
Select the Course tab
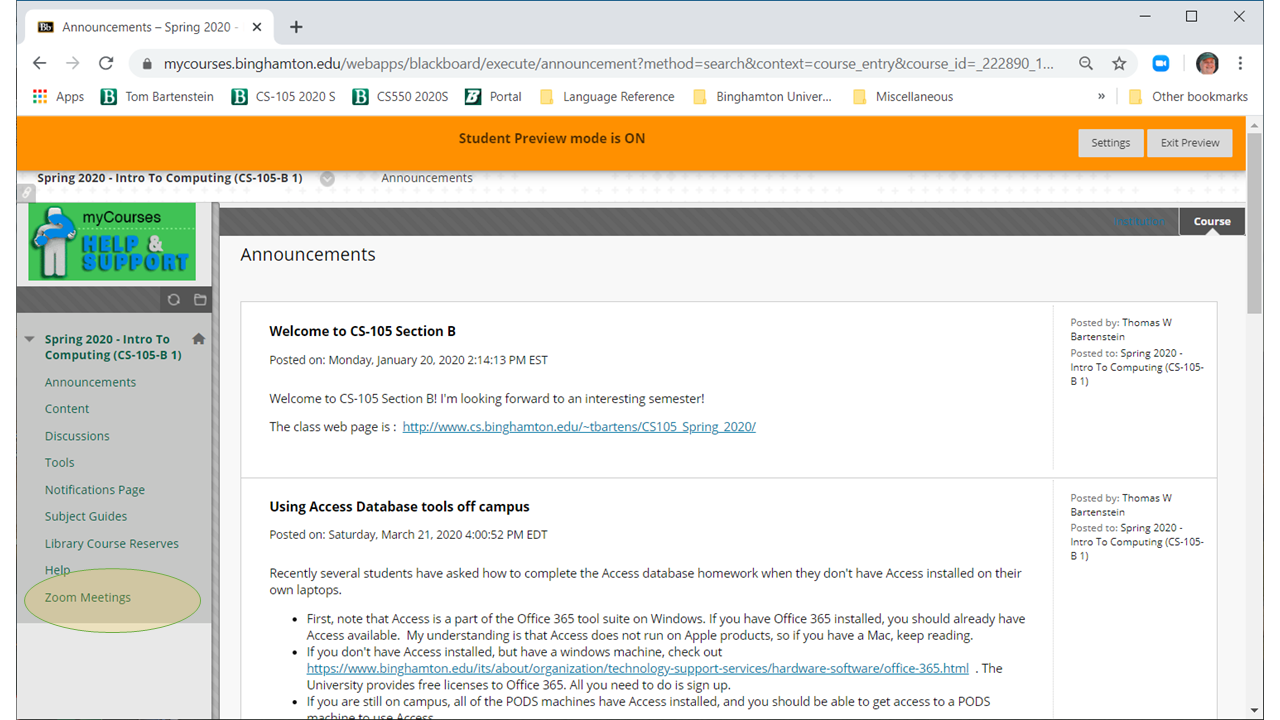[1212, 221]
